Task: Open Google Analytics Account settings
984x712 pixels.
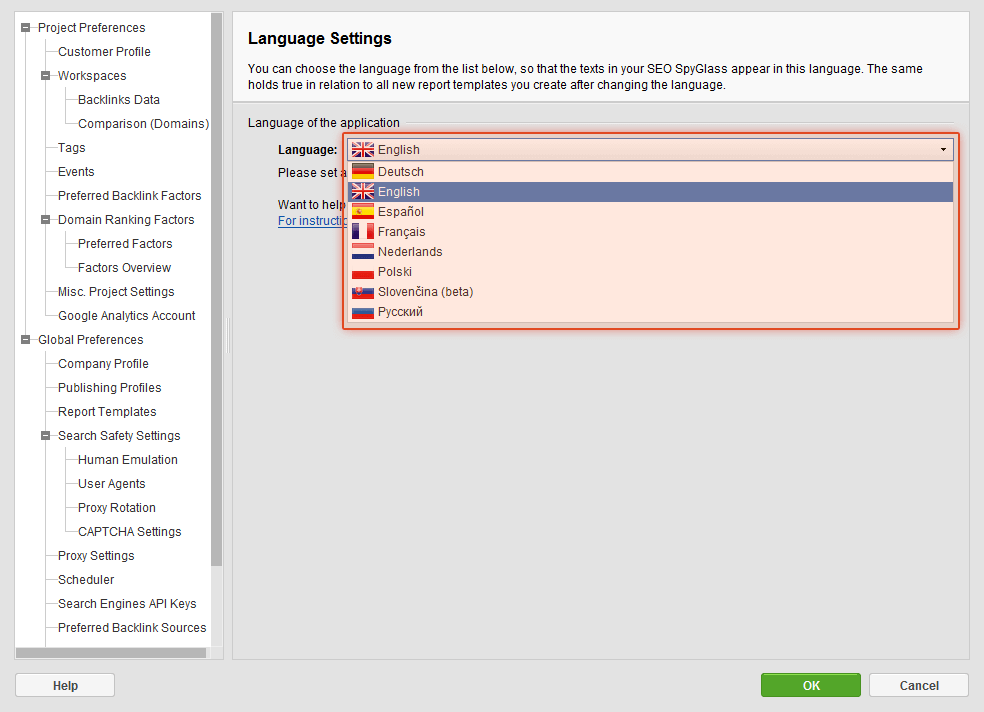Action: (126, 316)
